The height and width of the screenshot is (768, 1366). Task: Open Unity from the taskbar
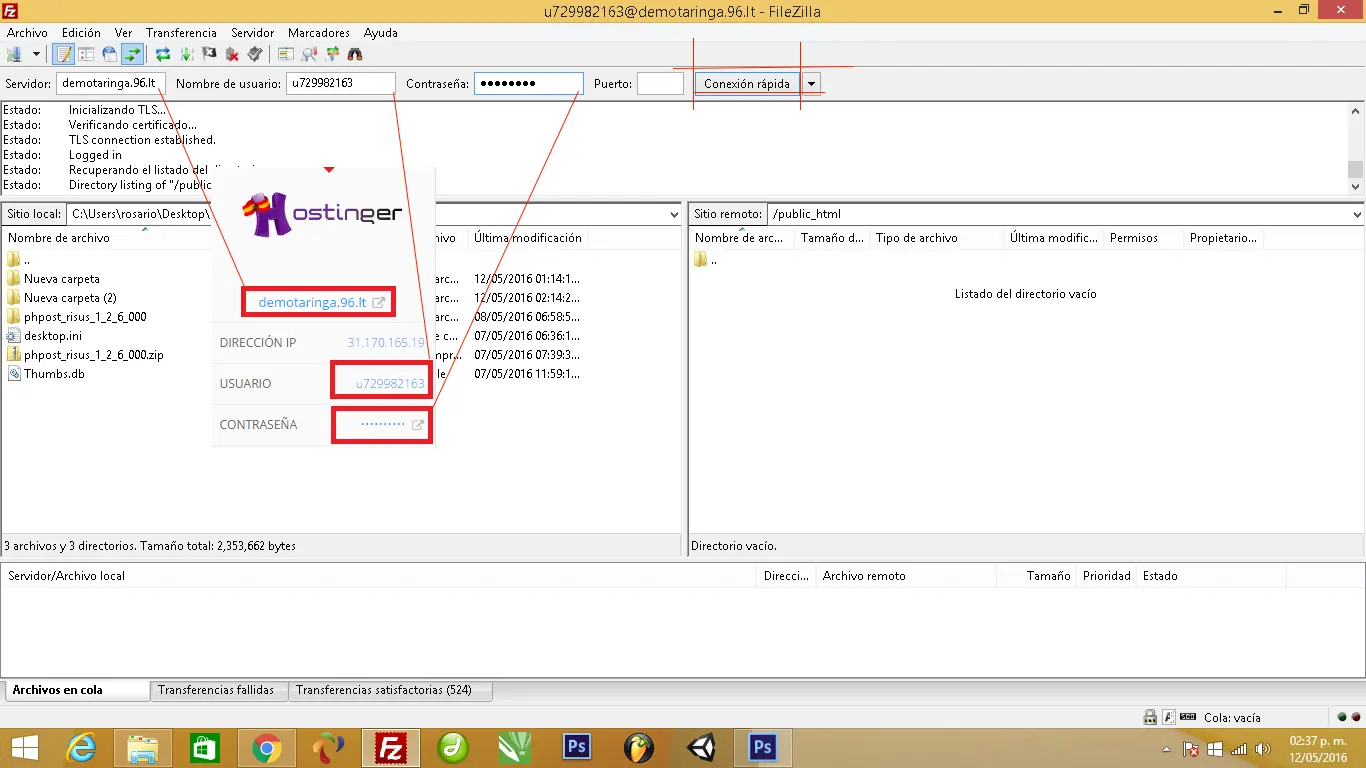700,748
